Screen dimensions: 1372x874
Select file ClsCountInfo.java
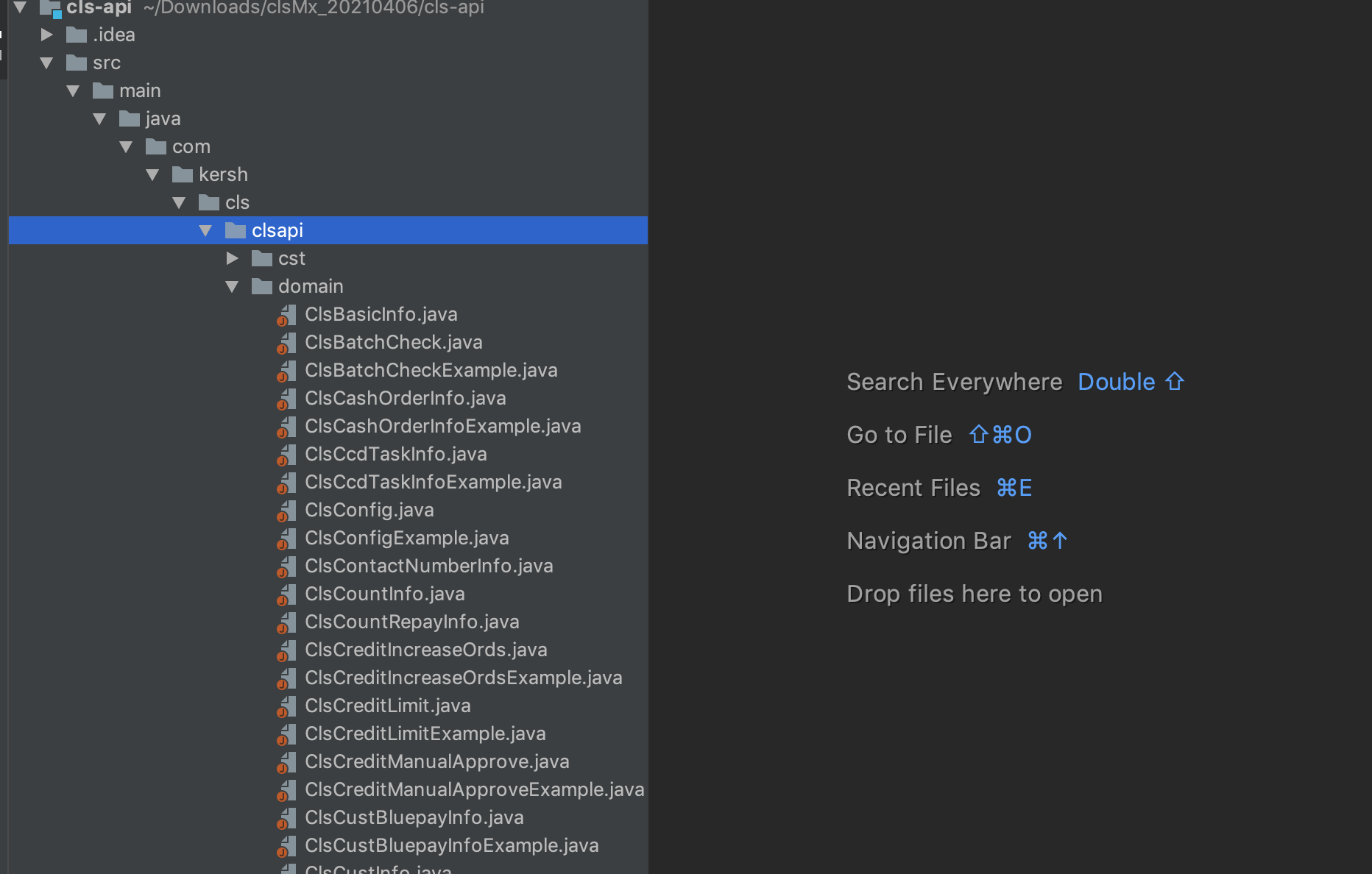pos(385,594)
